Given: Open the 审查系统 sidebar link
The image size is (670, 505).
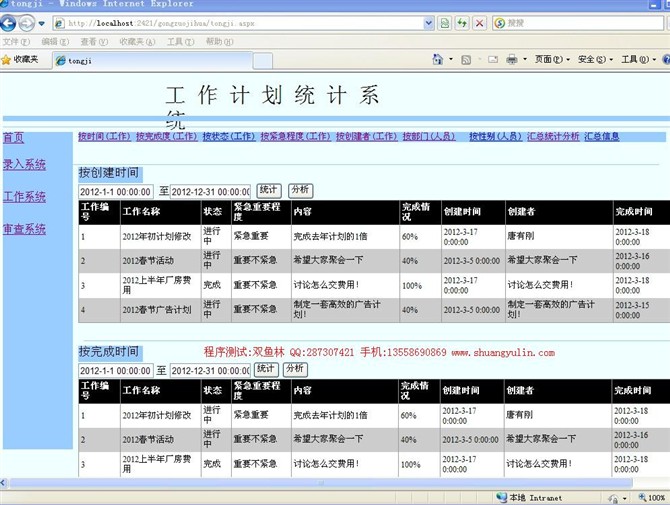Looking at the screenshot, I should pyautogui.click(x=24, y=229).
